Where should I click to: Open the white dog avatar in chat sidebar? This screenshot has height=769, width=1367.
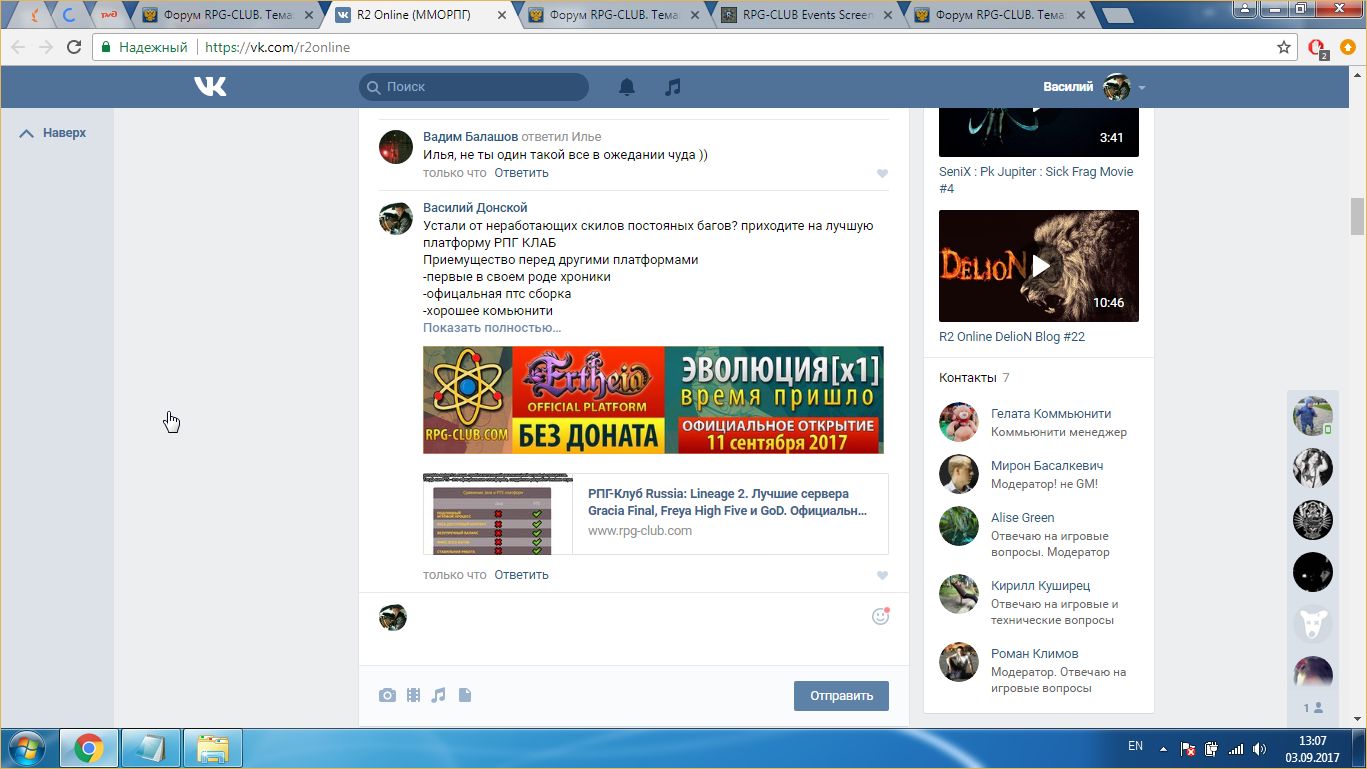(1313, 623)
